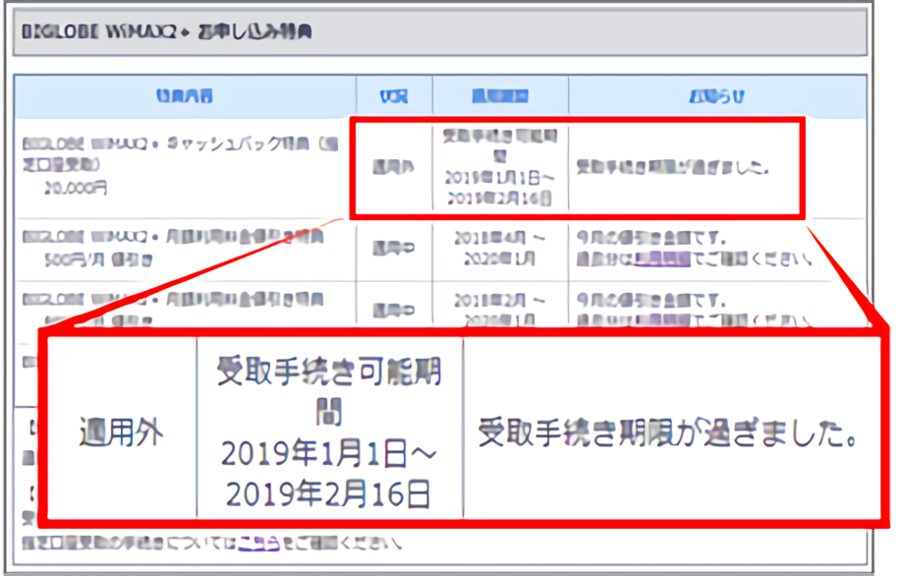Follow the 'こちら' link below the table
900x576 pixels.
[259, 543]
